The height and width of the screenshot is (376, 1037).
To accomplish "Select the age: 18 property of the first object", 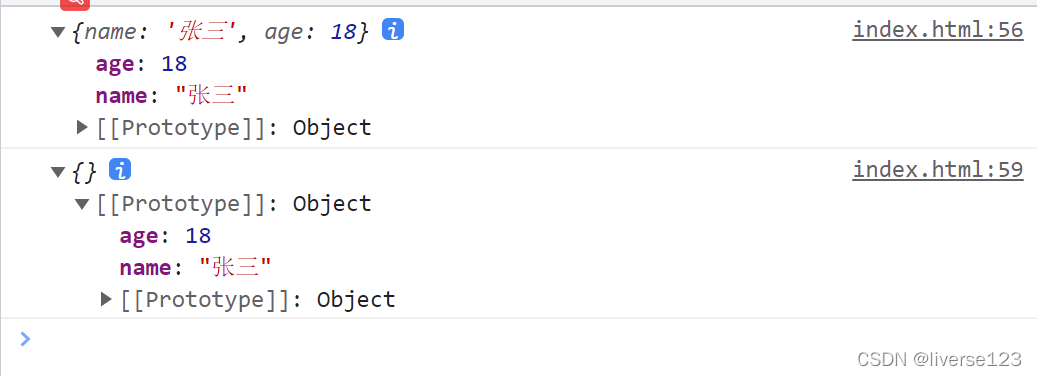I will tap(142, 64).
